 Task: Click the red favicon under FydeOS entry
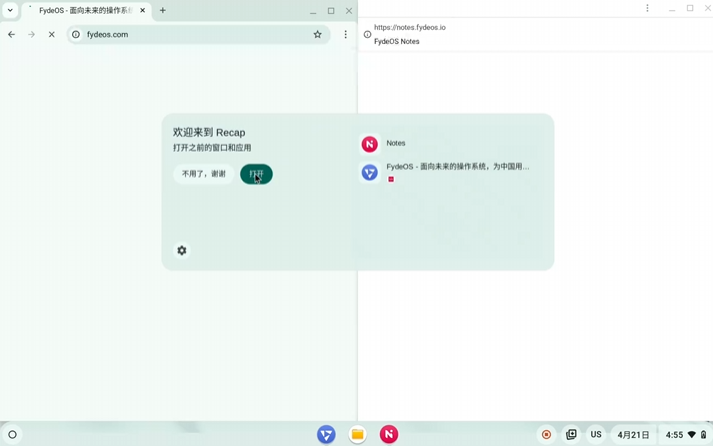[391, 180]
